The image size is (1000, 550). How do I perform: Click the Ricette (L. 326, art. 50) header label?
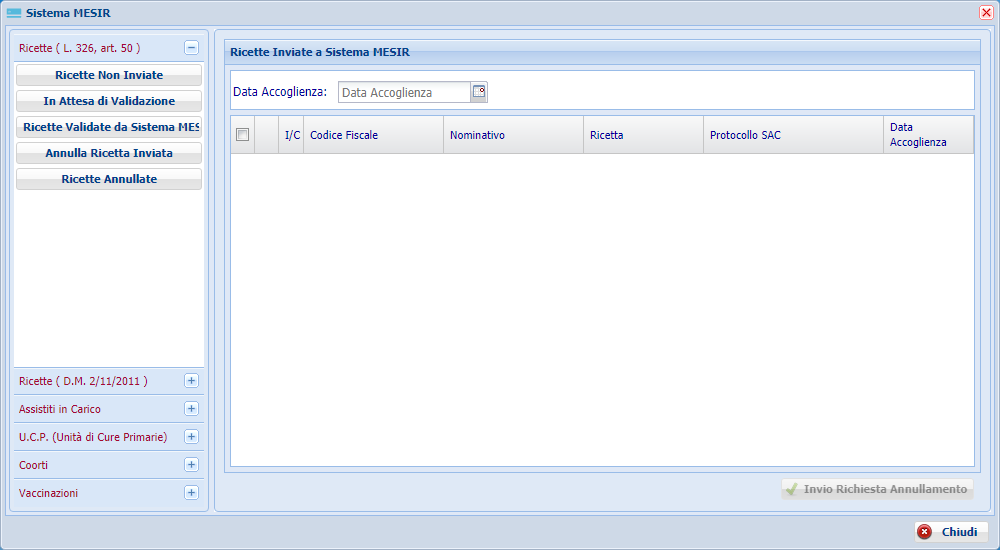pos(80,48)
